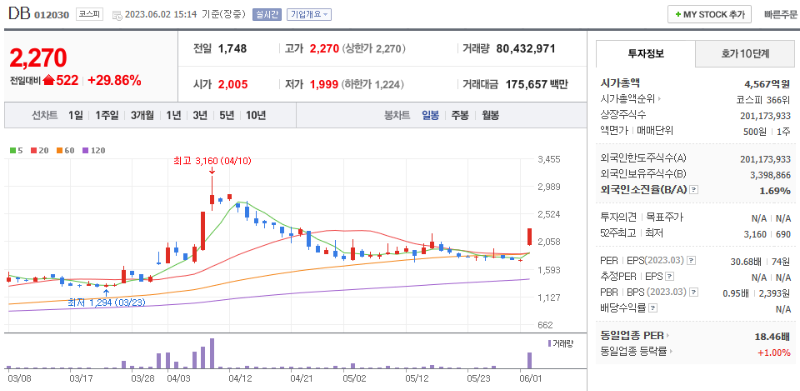Select the 1일 line chart period
This screenshot has width=800, height=391.
click(76, 115)
